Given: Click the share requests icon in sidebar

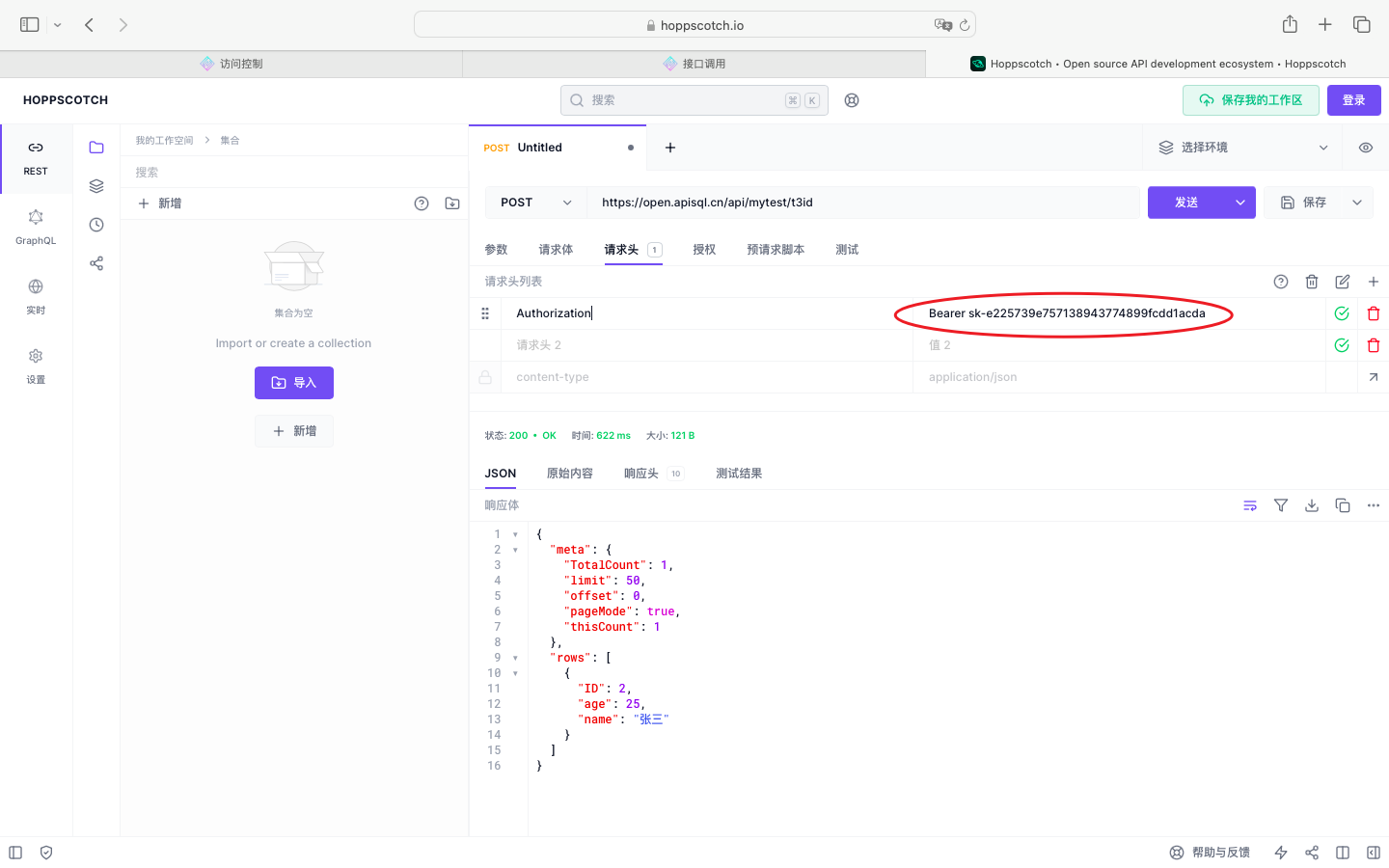Looking at the screenshot, I should [x=96, y=263].
